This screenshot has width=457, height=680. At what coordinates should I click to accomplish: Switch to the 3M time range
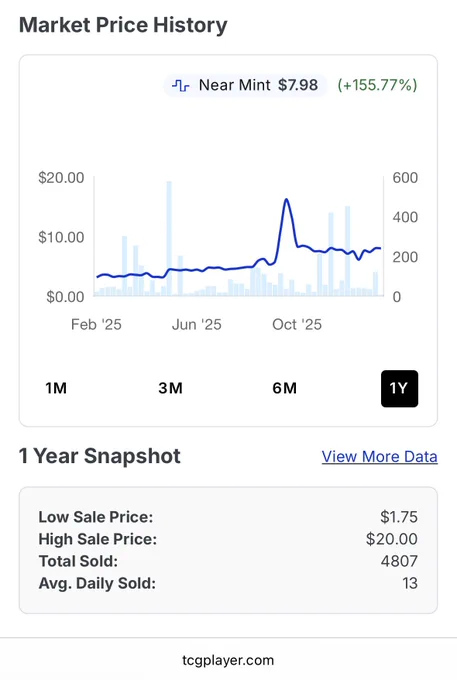(x=170, y=388)
